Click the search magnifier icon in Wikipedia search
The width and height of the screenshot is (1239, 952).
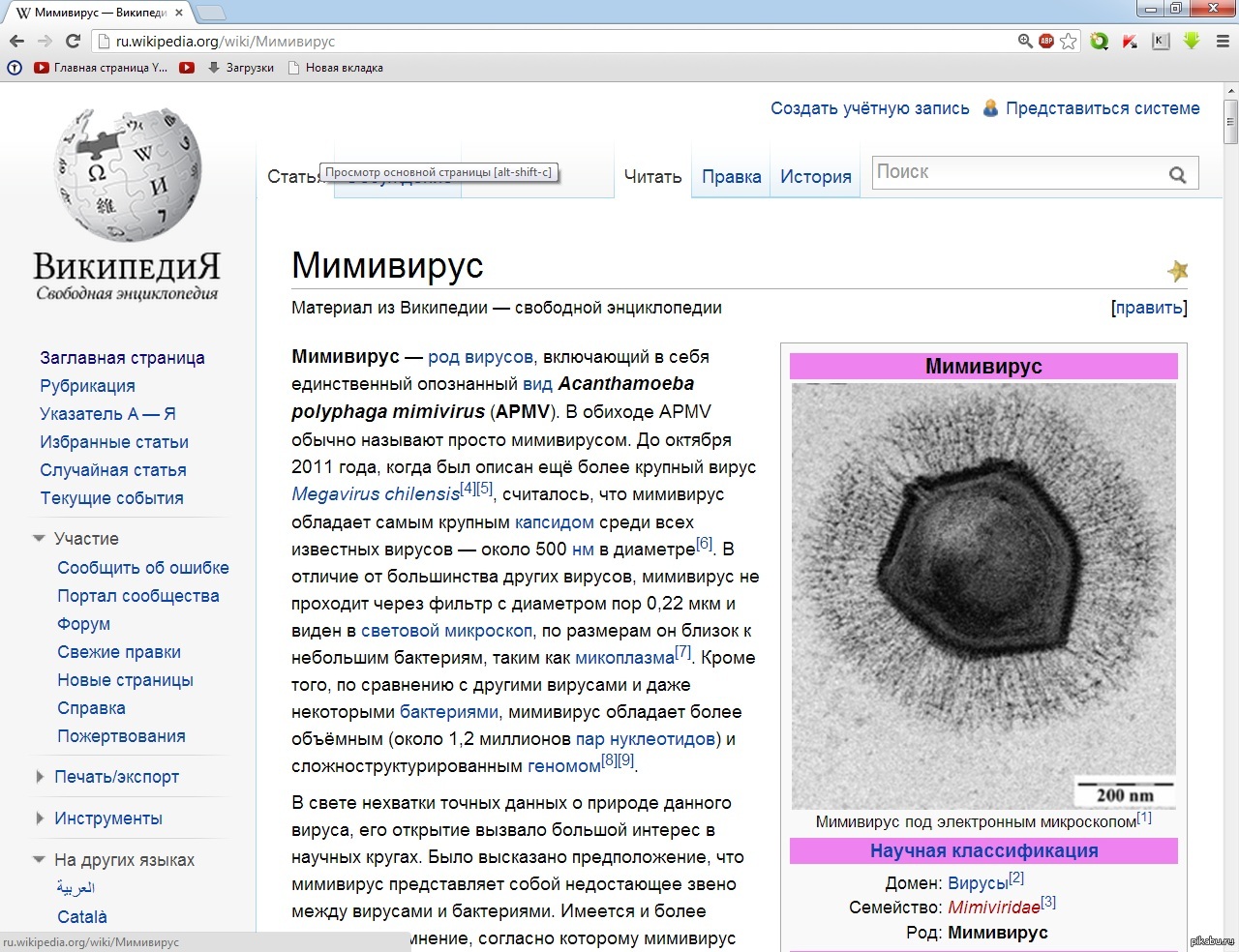(x=1177, y=174)
